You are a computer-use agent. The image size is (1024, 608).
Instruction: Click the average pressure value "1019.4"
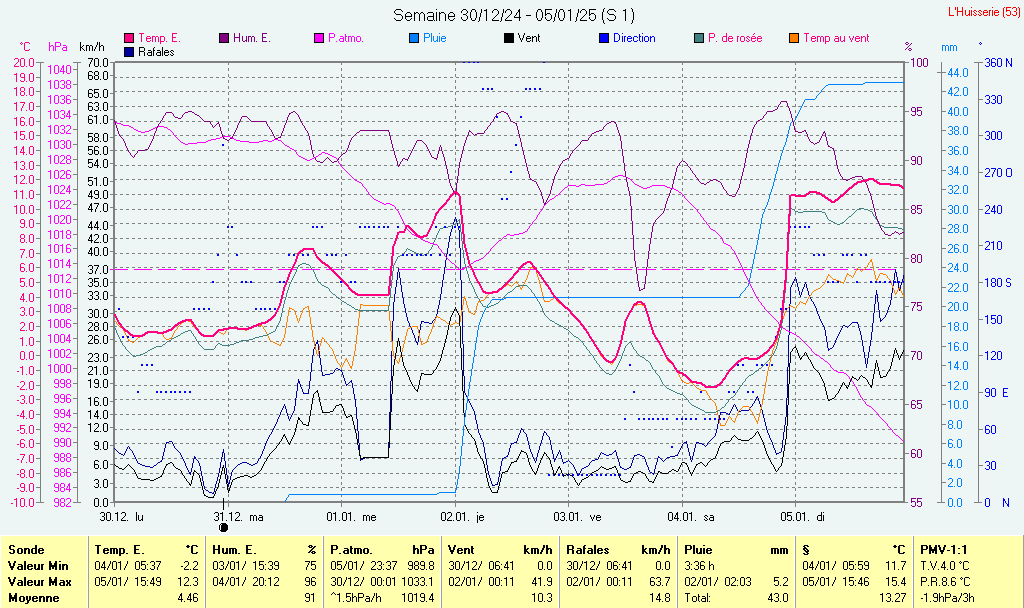(418, 598)
